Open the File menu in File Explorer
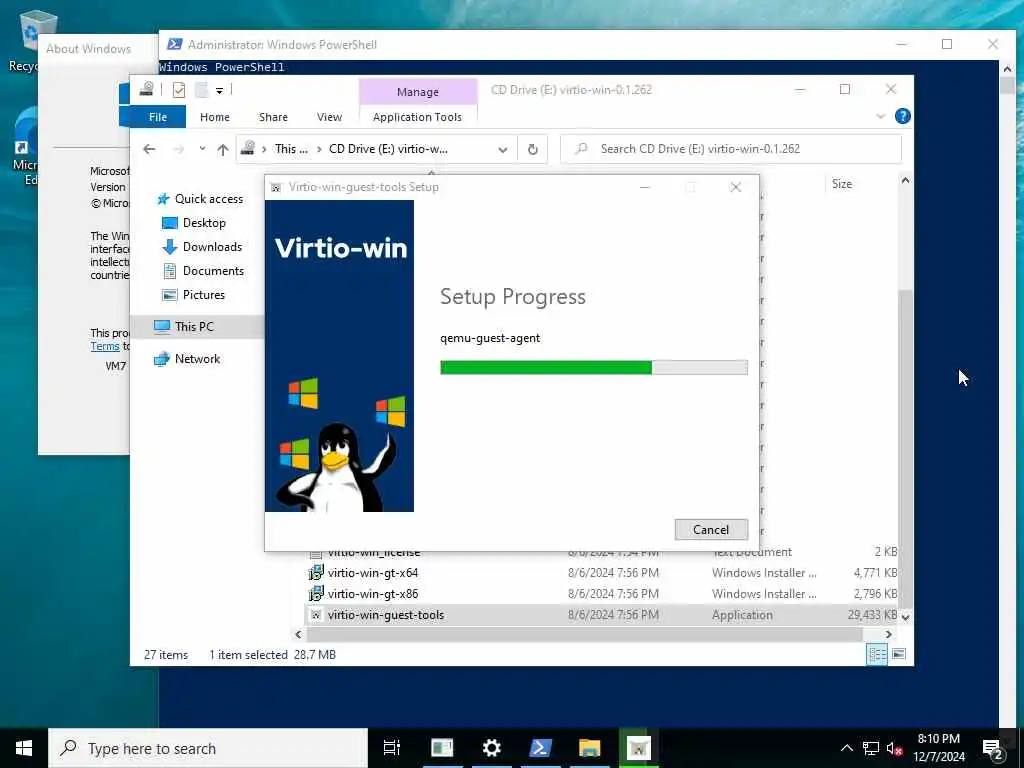The width and height of the screenshot is (1024, 768). (157, 117)
